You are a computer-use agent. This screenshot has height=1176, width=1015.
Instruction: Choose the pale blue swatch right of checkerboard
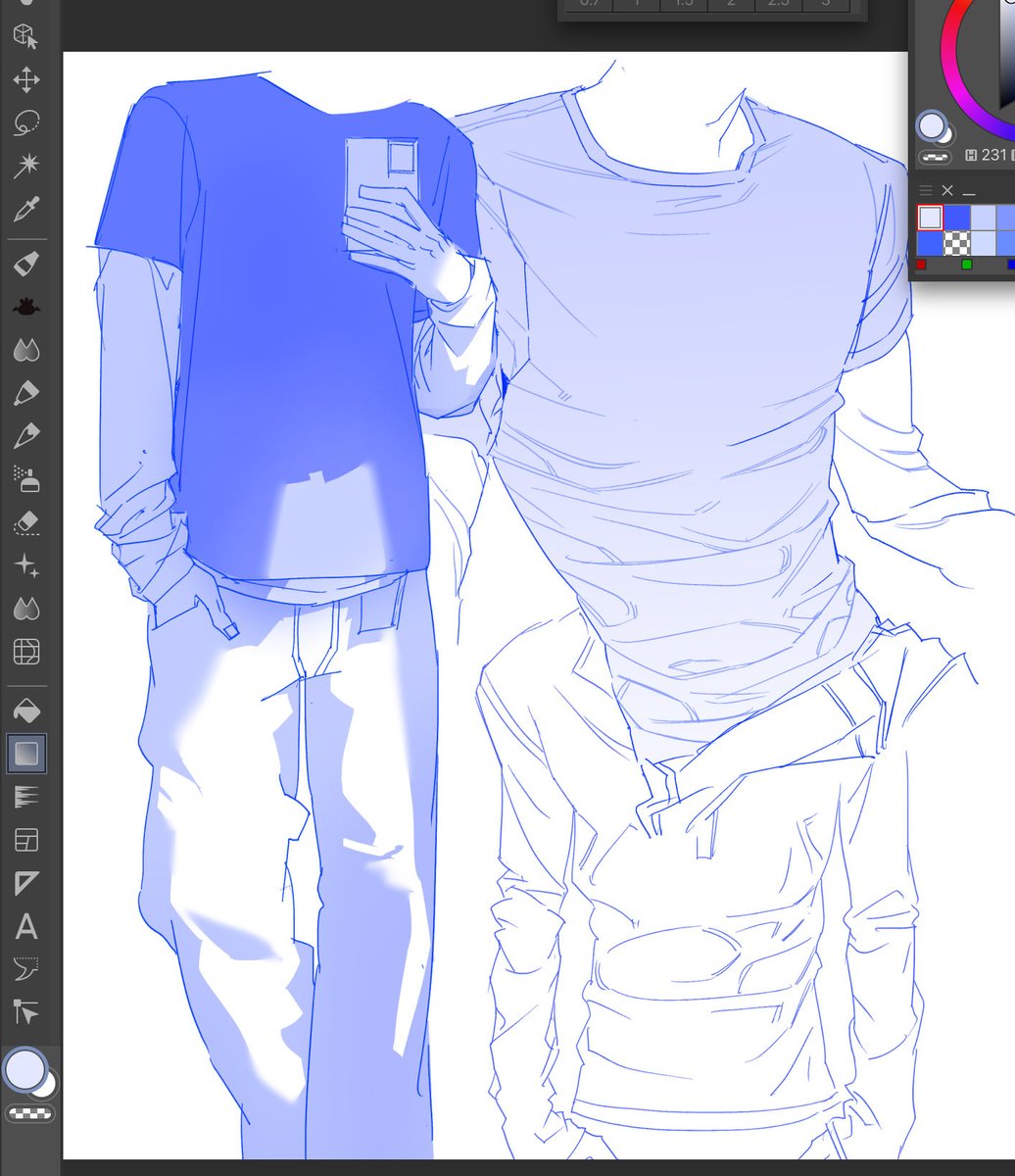[x=983, y=243]
